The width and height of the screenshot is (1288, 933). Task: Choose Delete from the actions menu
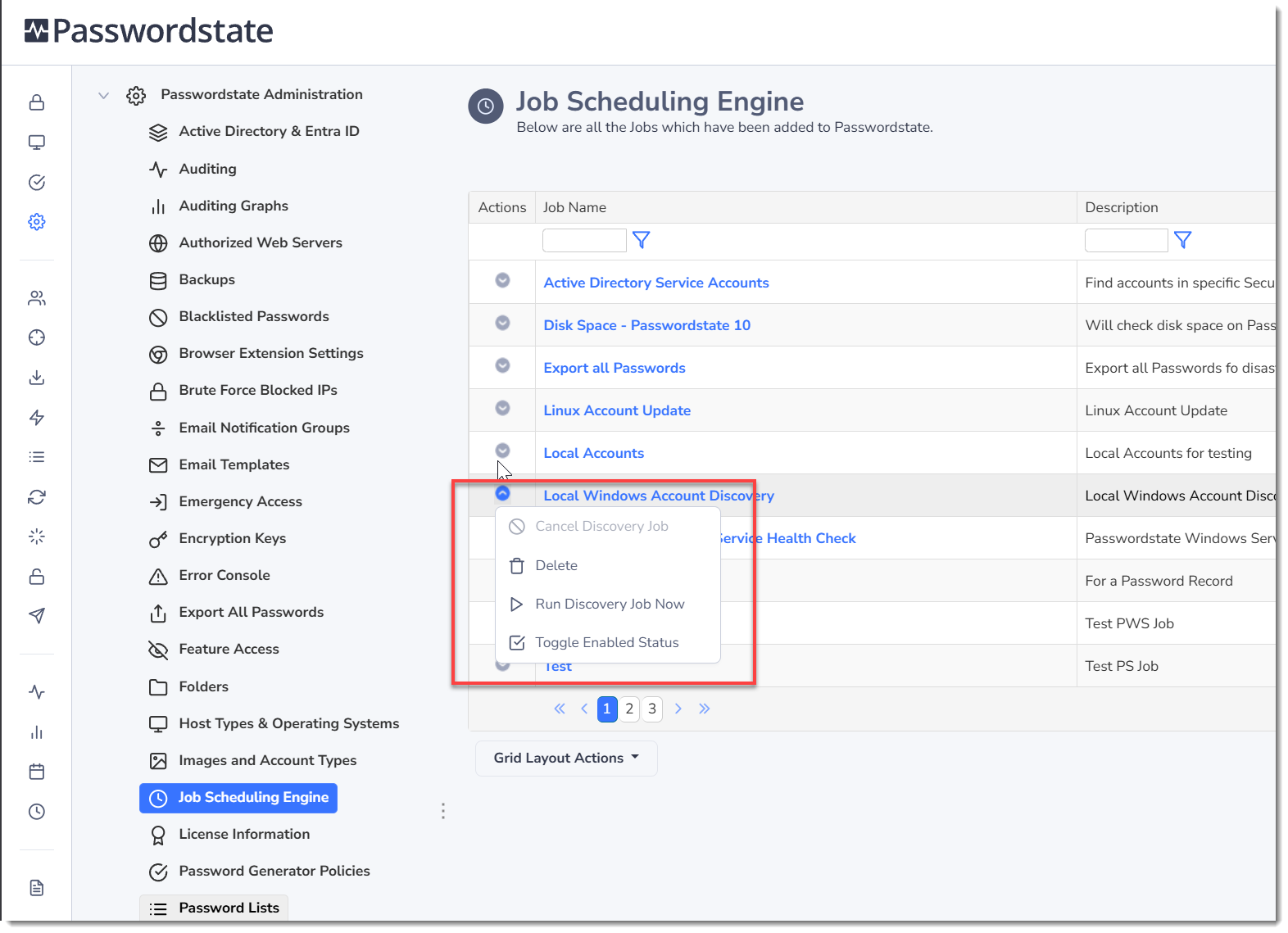[x=608, y=566]
